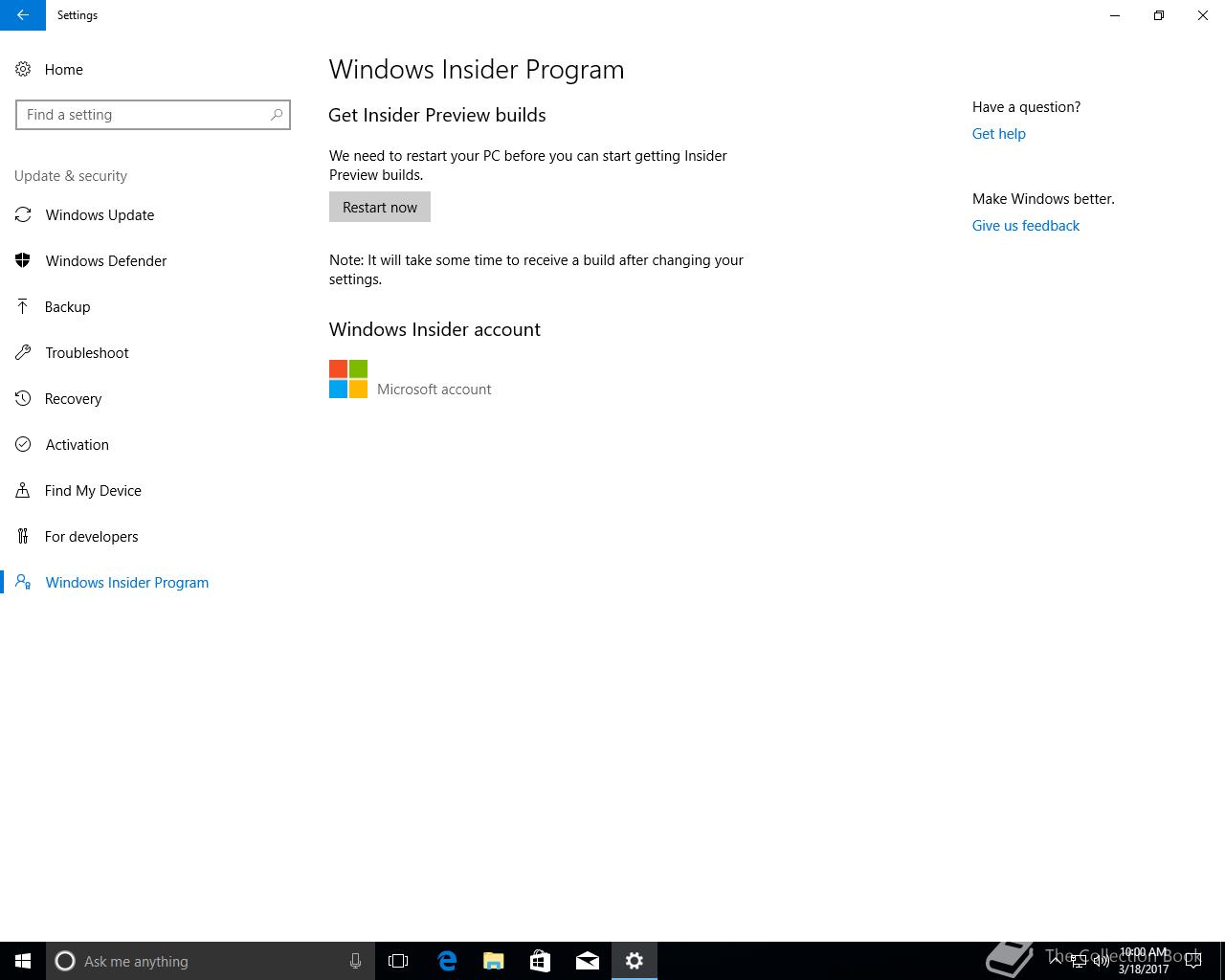Click the Cortana circle icon
Viewport: 1225px width, 980px height.
[x=65, y=961]
